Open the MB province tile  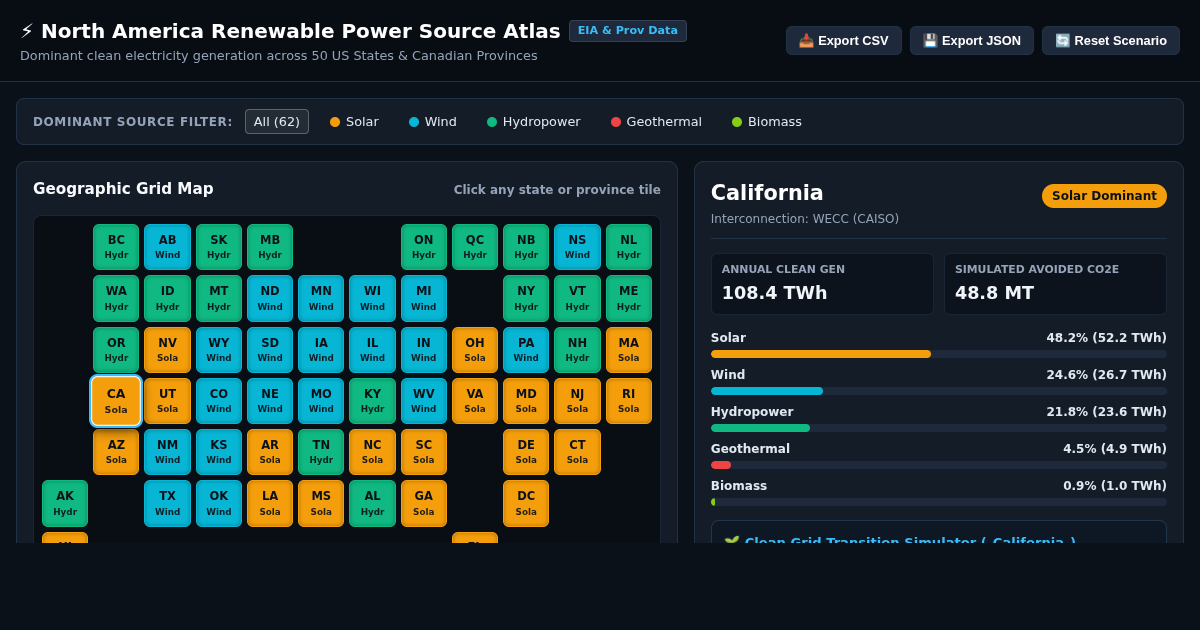click(x=270, y=247)
